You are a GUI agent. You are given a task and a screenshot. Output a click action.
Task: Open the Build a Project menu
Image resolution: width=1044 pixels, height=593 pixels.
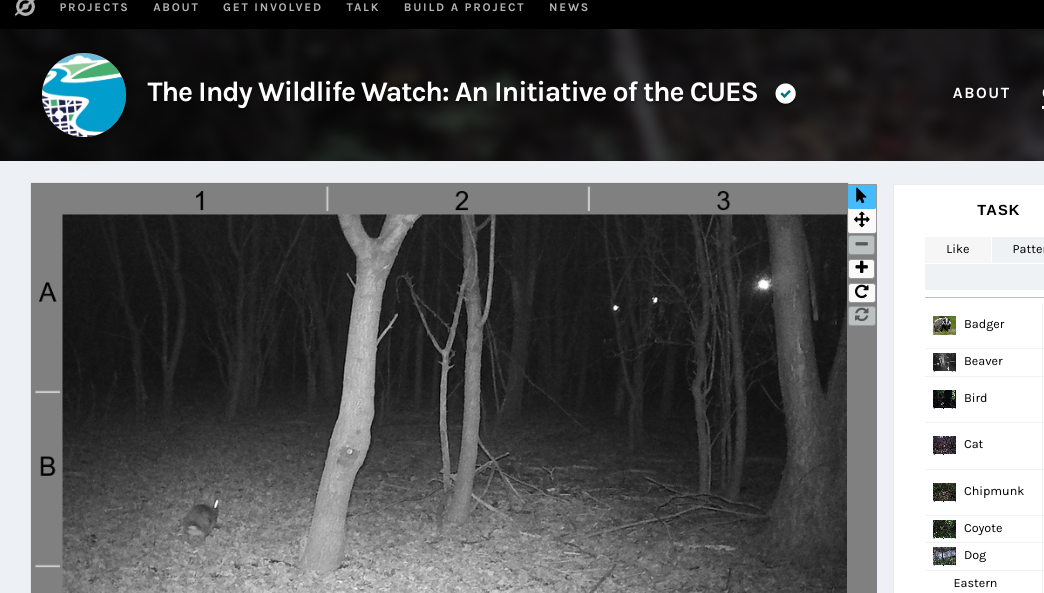(464, 7)
